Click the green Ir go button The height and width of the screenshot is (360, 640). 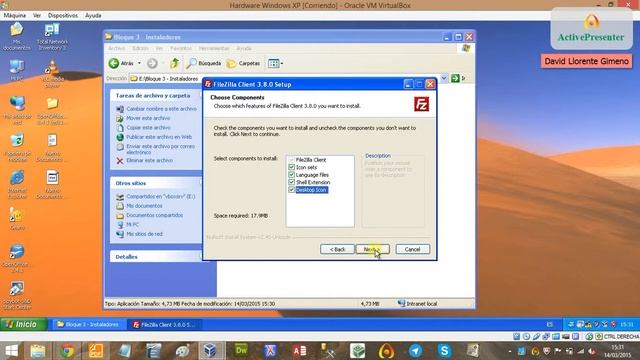click(458, 78)
